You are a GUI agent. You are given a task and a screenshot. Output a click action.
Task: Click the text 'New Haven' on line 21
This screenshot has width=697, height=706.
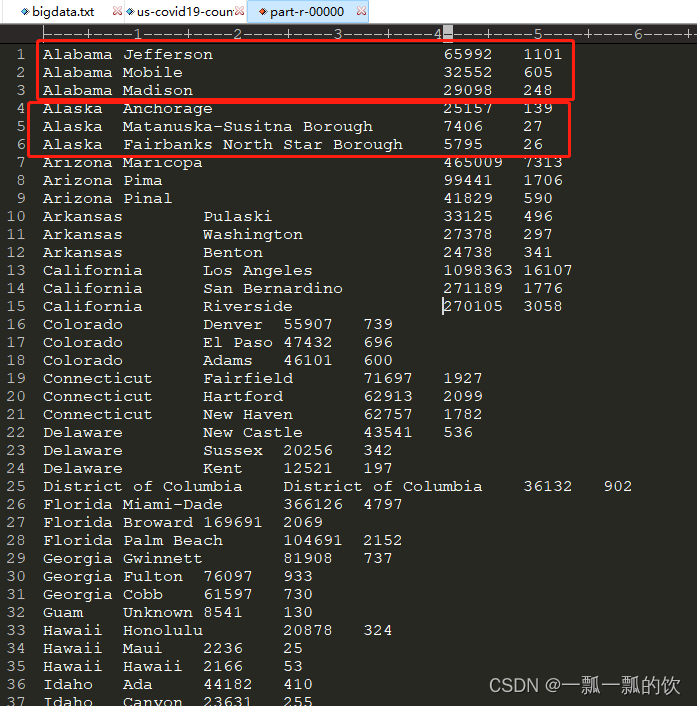coord(248,415)
